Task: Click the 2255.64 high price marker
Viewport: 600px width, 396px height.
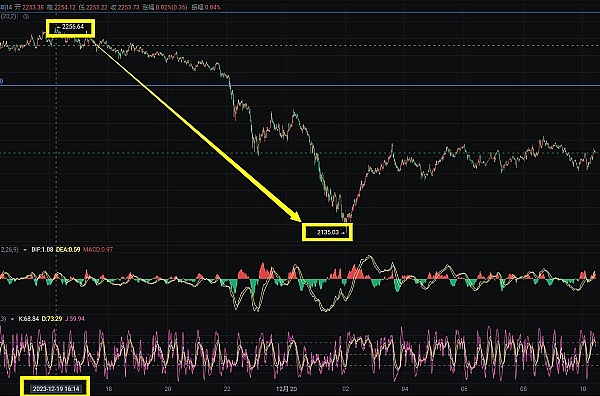Action: [x=73, y=27]
